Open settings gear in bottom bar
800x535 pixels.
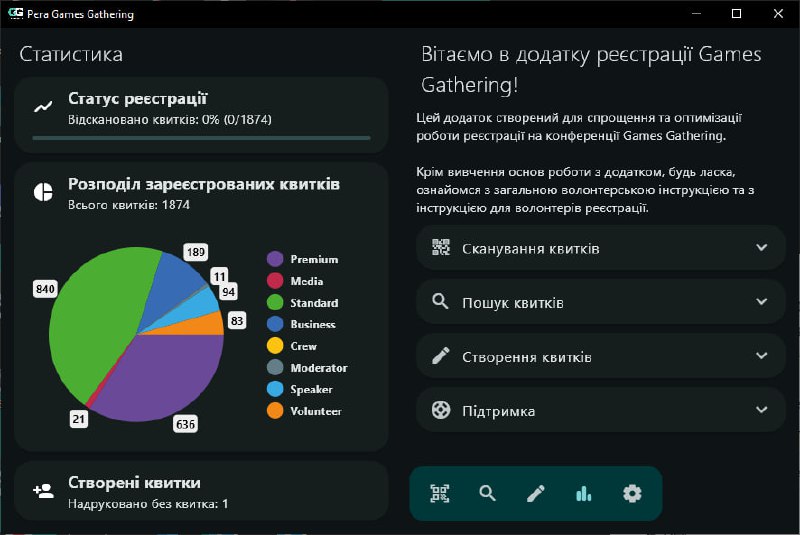point(632,493)
